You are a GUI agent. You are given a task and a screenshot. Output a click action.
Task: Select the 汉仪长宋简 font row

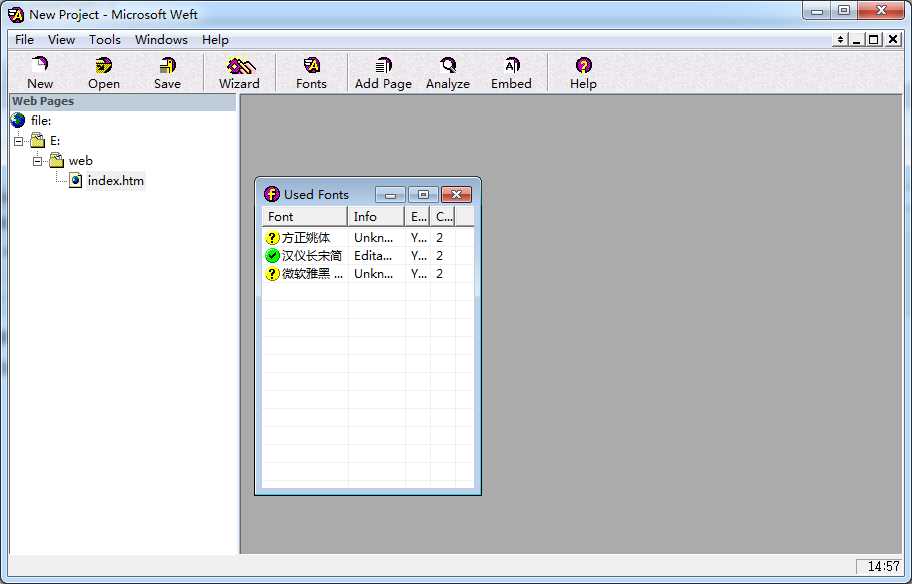click(368, 255)
